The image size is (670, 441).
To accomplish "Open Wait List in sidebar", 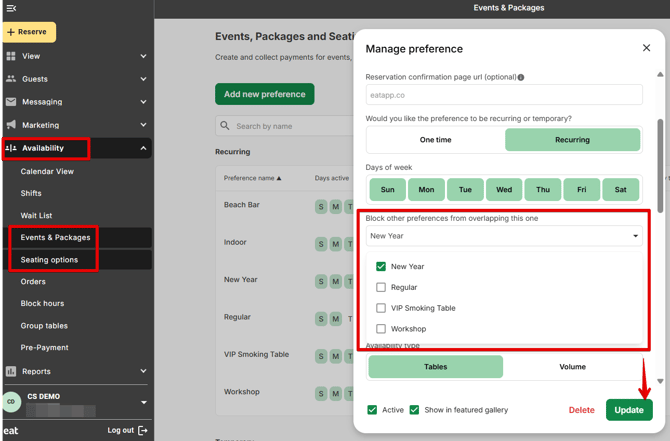I will (x=36, y=215).
